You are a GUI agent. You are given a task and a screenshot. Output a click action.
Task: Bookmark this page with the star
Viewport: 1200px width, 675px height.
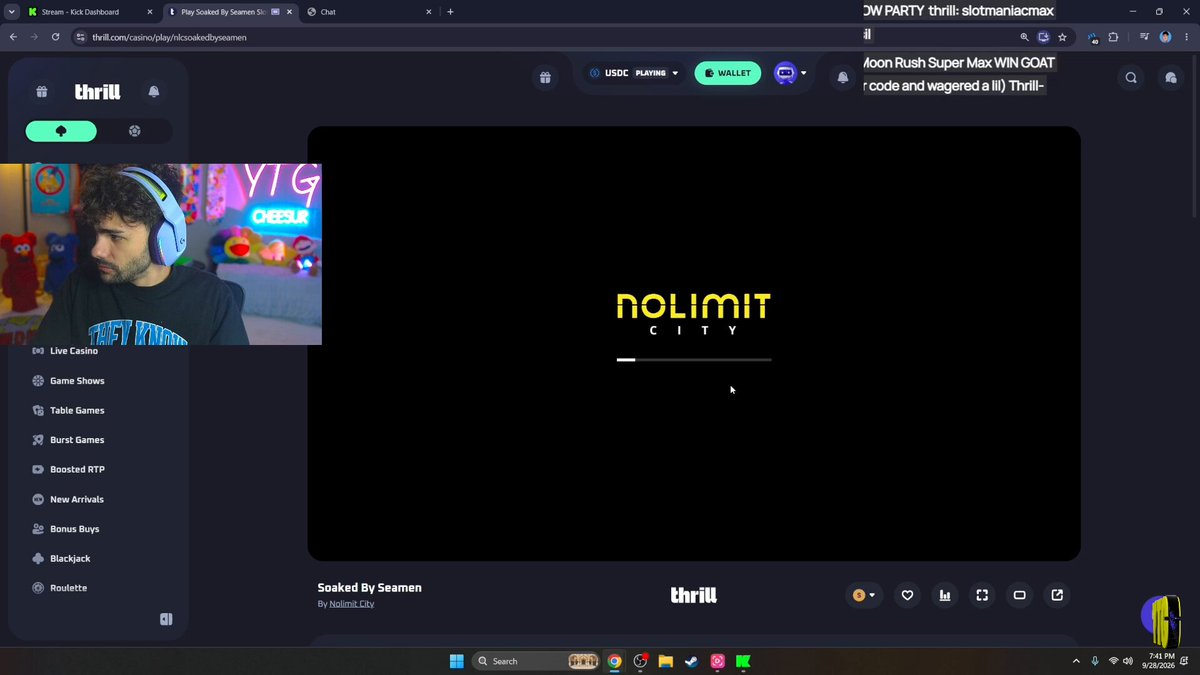click(x=1062, y=37)
